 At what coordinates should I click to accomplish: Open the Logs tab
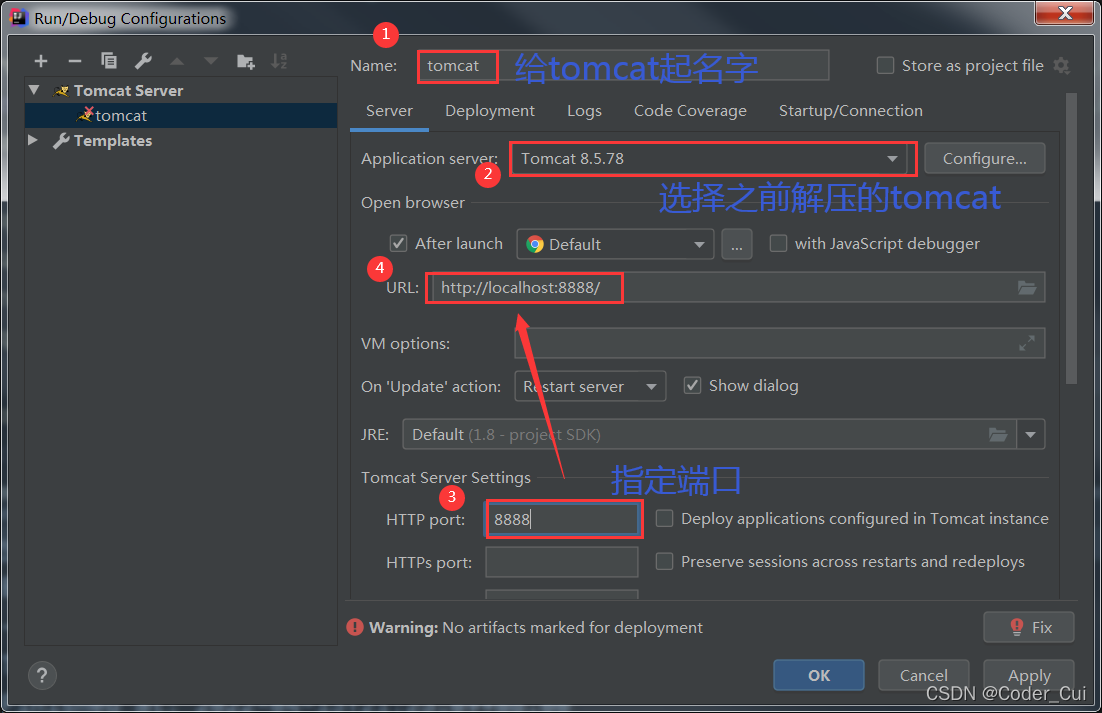pos(584,111)
